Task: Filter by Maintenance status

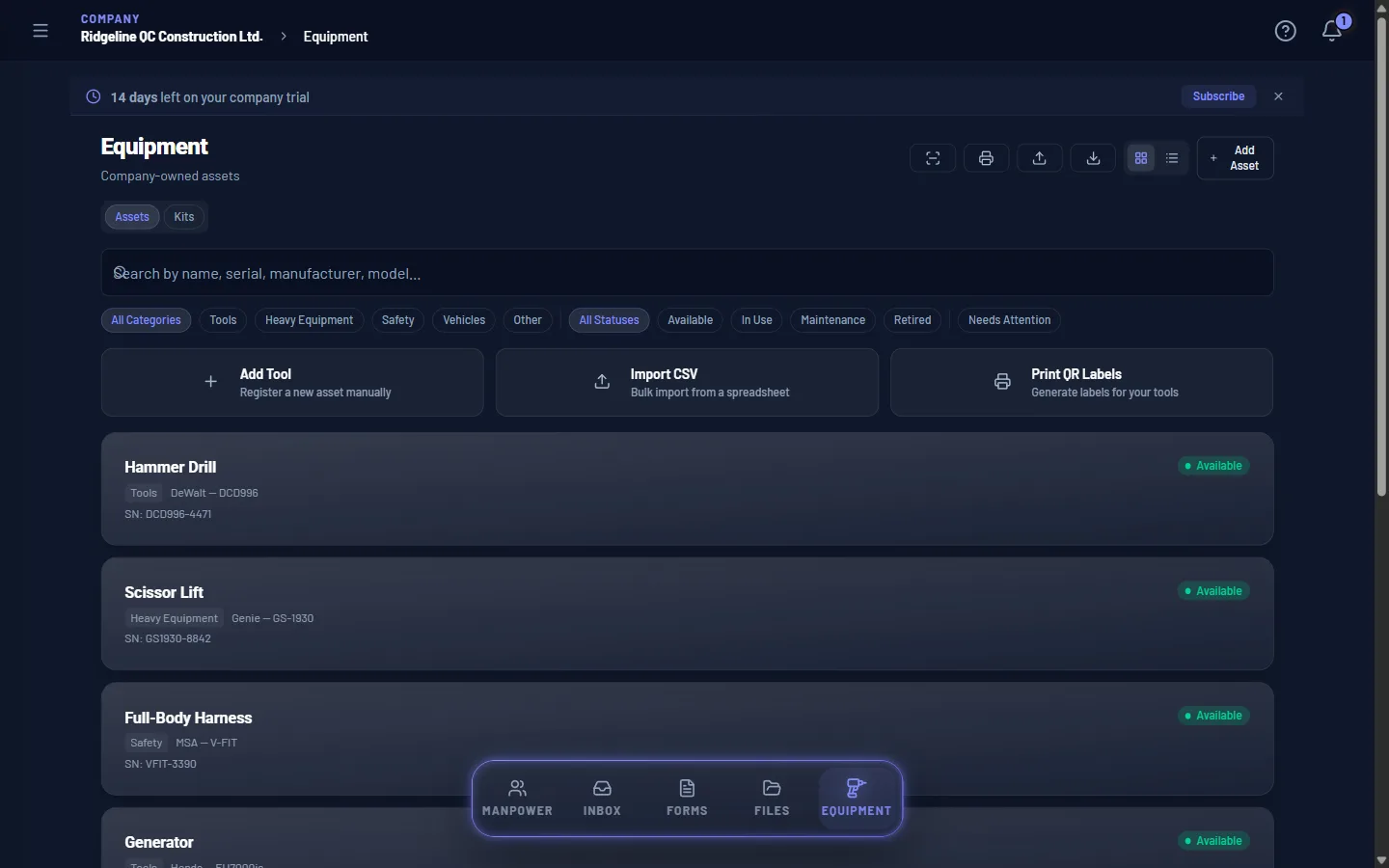Action: (x=832, y=320)
